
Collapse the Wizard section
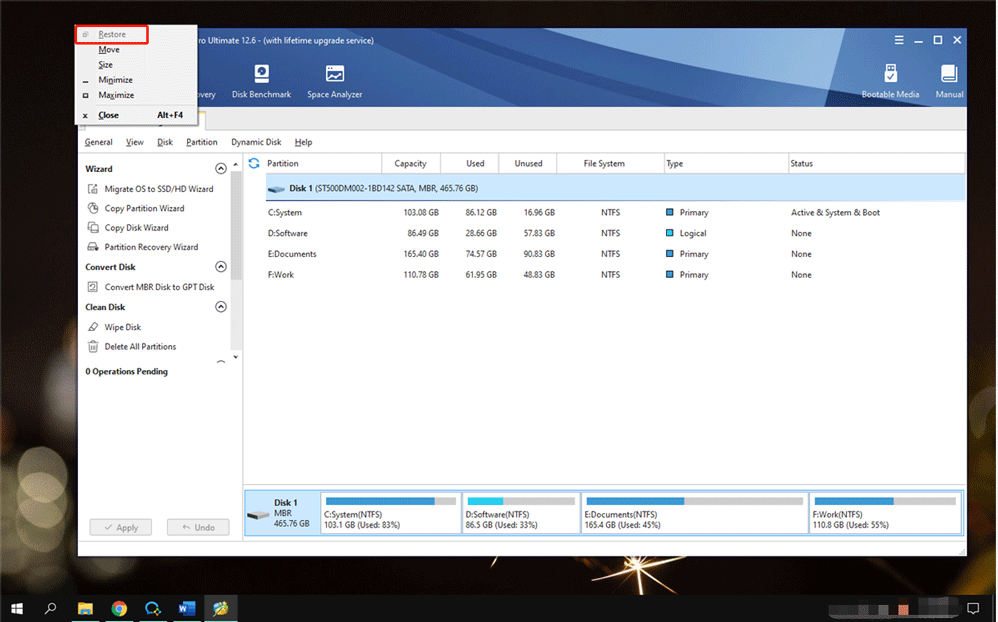pyautogui.click(x=221, y=169)
